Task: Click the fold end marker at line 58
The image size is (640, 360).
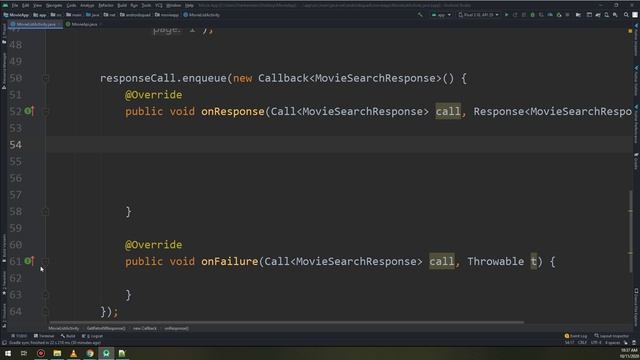Action: pos(46,211)
